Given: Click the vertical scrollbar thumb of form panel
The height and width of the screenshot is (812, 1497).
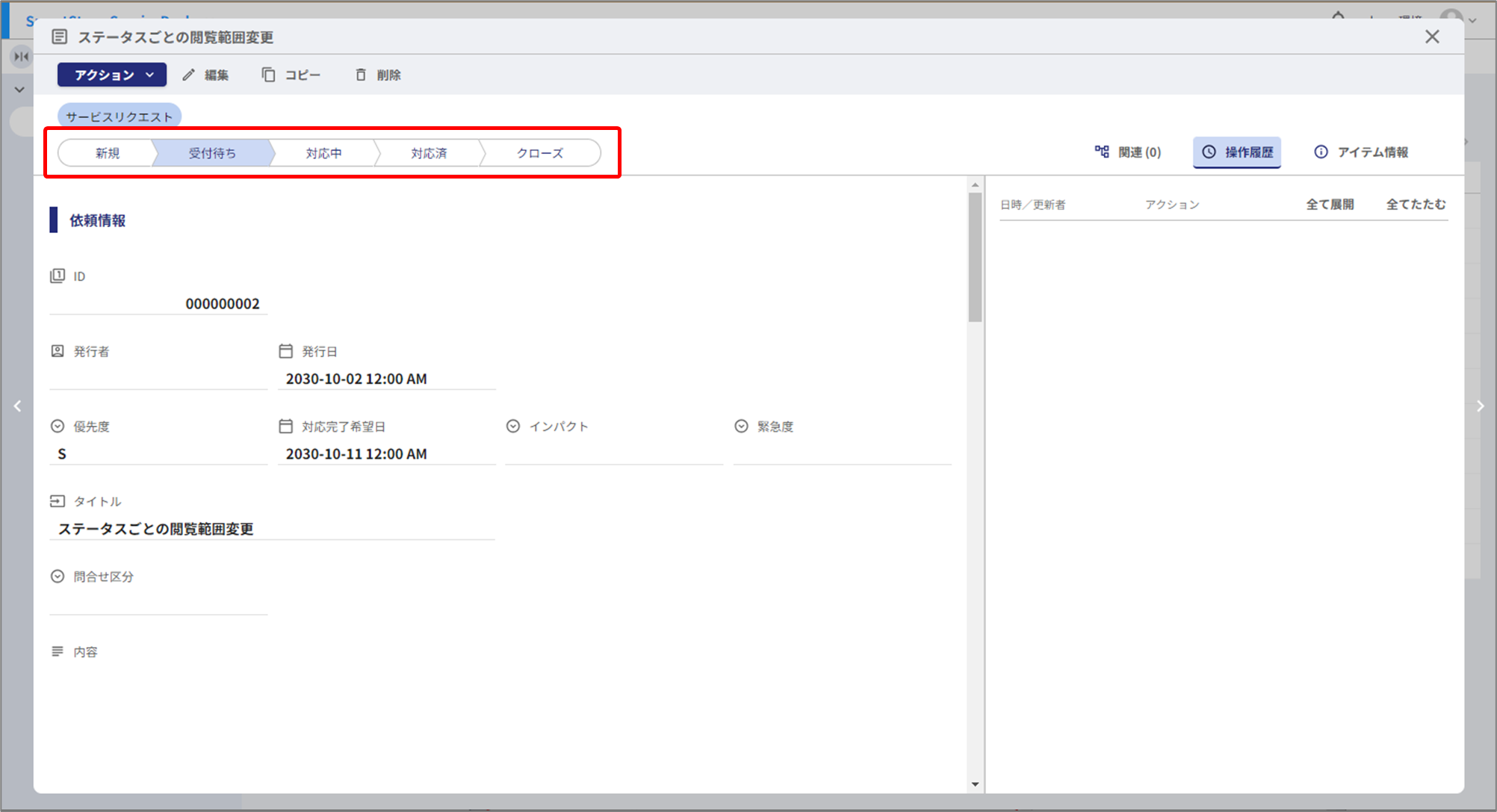Looking at the screenshot, I should [x=975, y=258].
